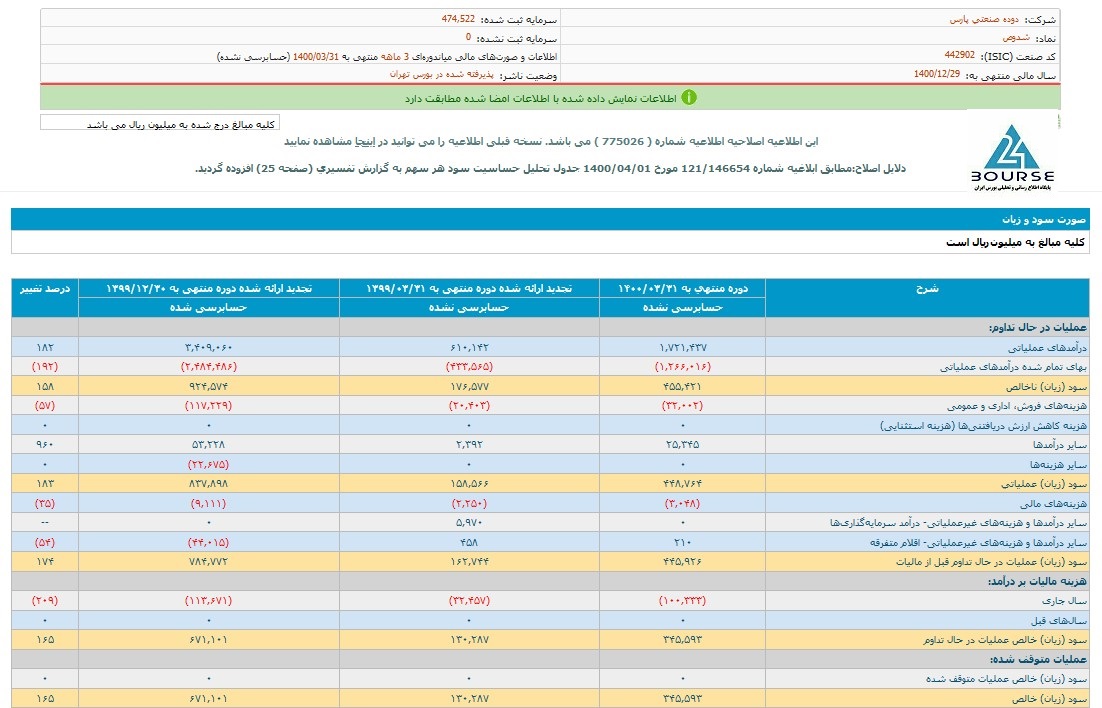Click the percent change cell for «سایر درآمدها»
Viewport: 1102px width, 708px height.
(45, 445)
